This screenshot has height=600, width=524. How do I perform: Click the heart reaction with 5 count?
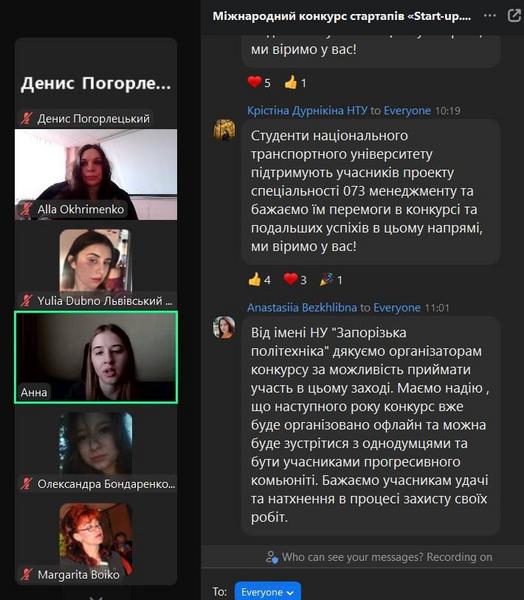point(259,82)
